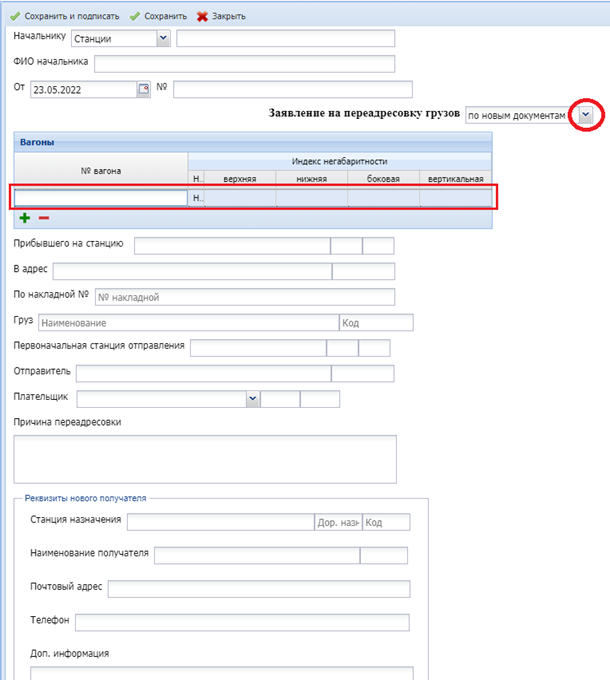Expand the по новым документам dropdown
This screenshot has height=680, width=610.
coord(586,115)
